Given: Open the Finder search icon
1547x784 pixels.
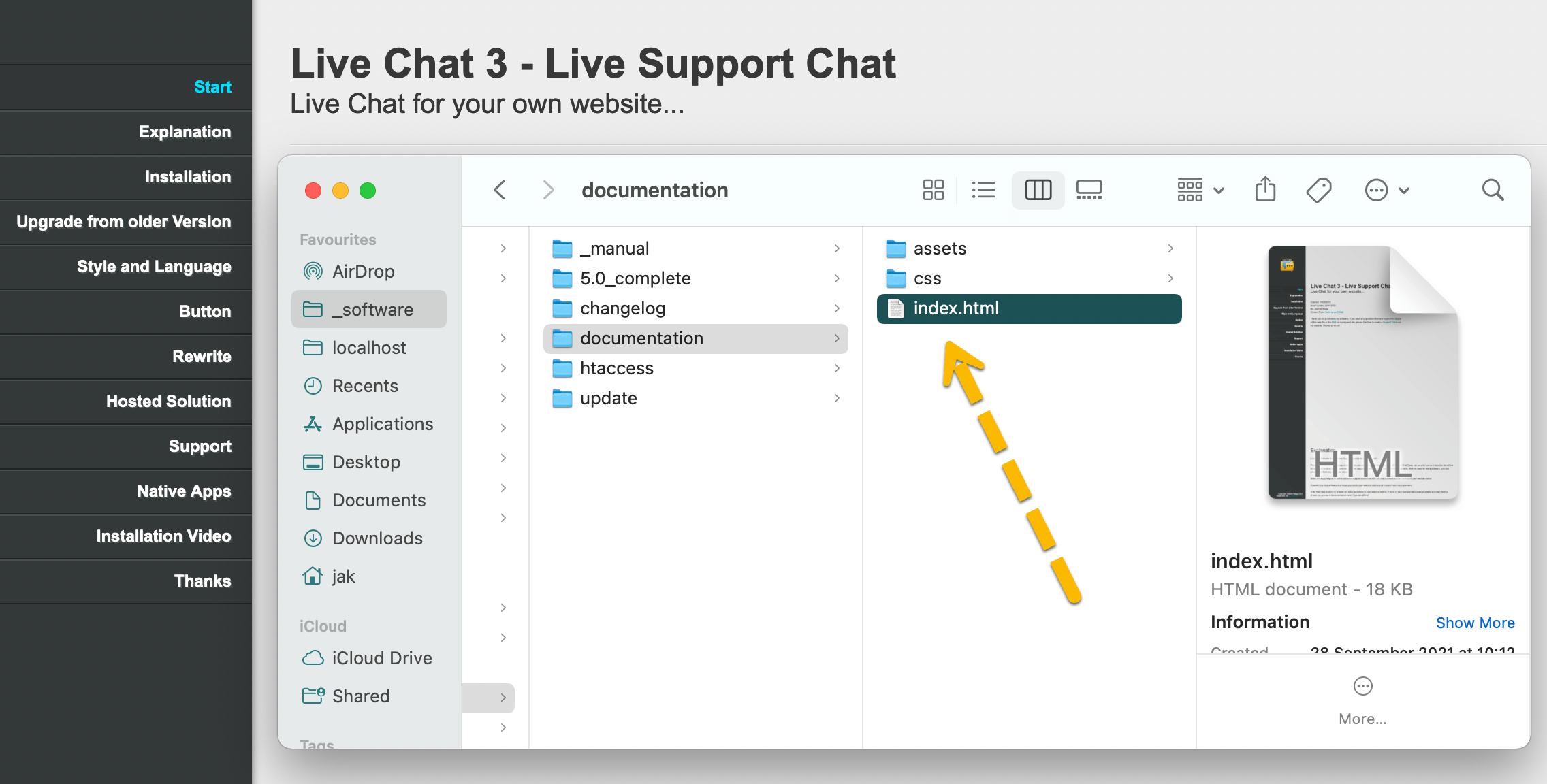Looking at the screenshot, I should (1493, 190).
